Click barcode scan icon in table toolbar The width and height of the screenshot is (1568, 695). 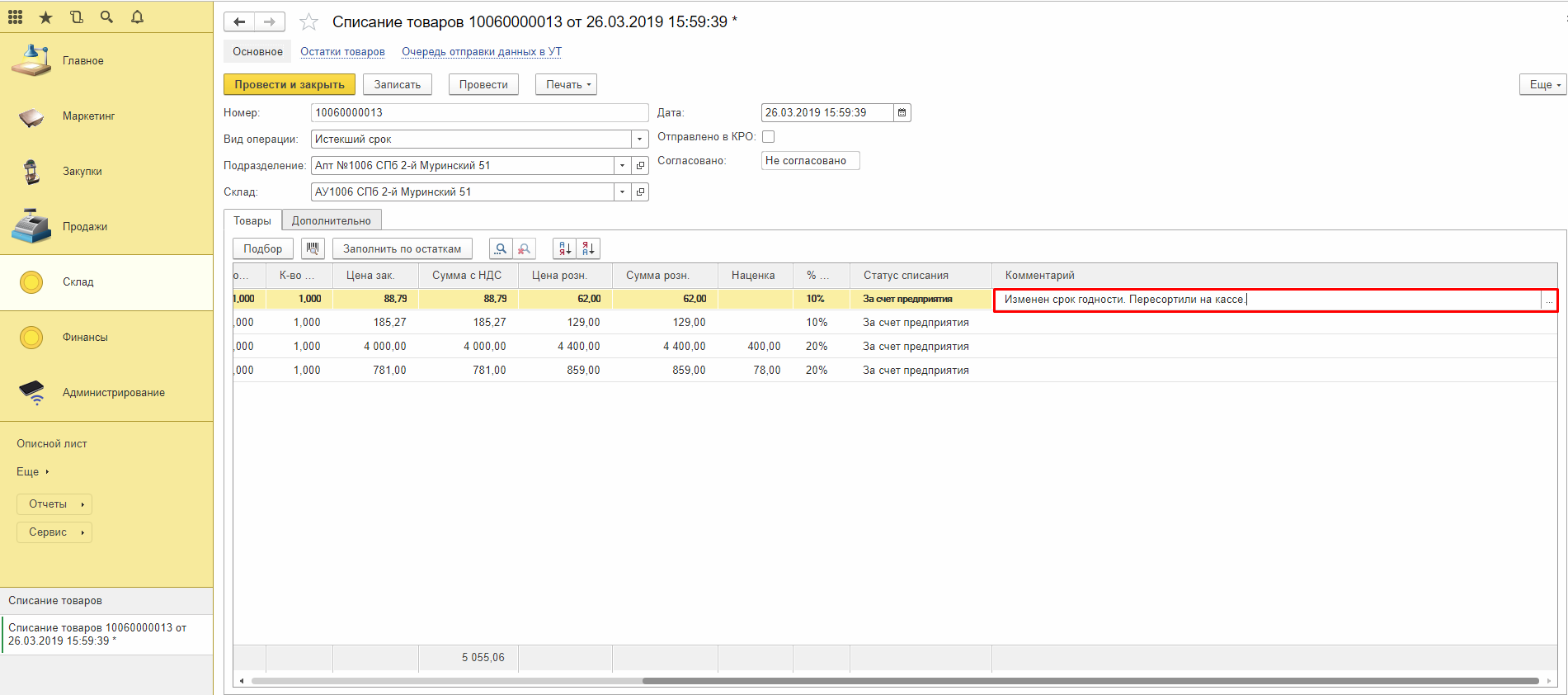(x=313, y=248)
